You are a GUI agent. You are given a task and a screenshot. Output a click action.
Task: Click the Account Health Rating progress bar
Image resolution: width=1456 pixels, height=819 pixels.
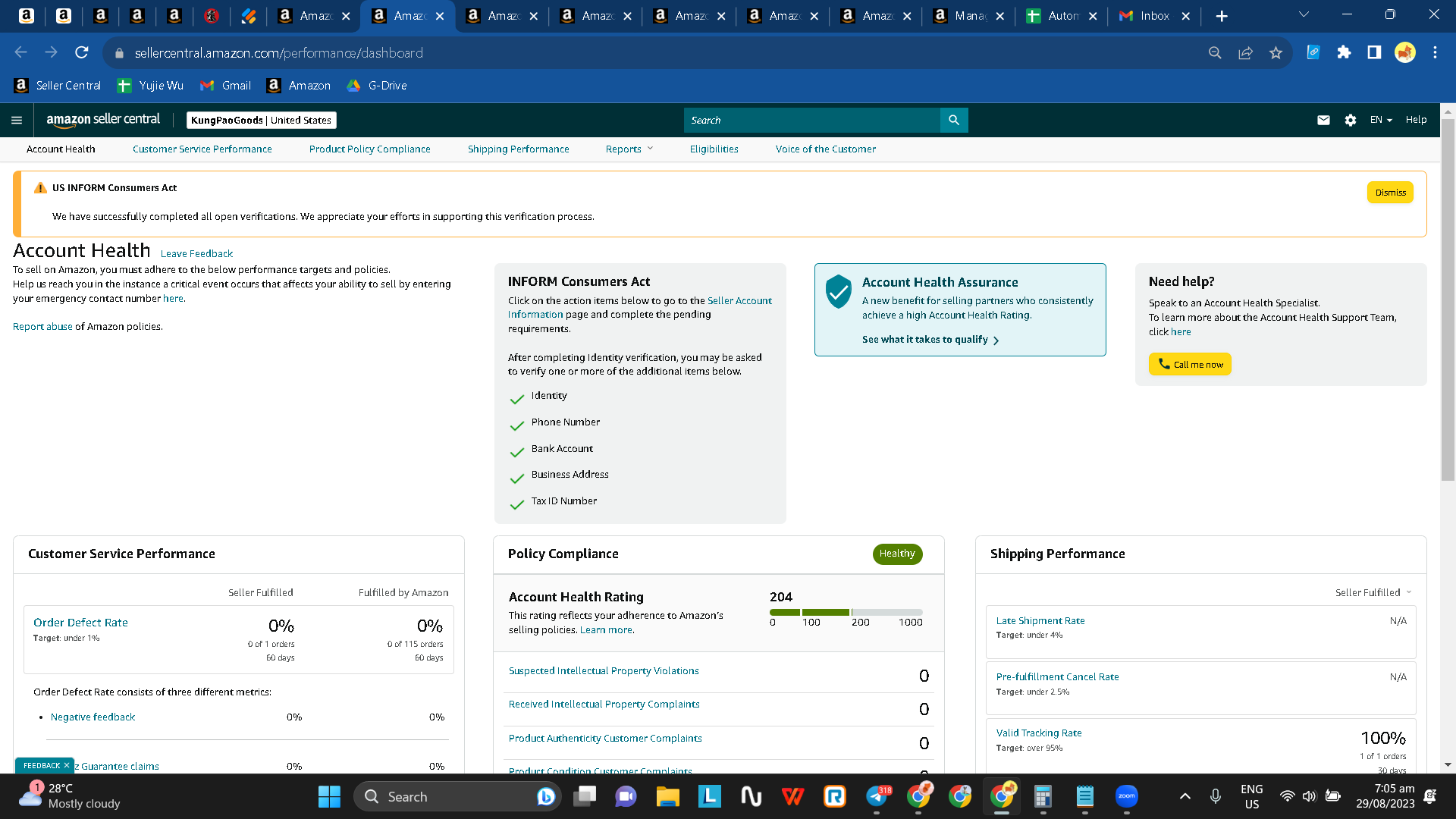click(x=846, y=612)
